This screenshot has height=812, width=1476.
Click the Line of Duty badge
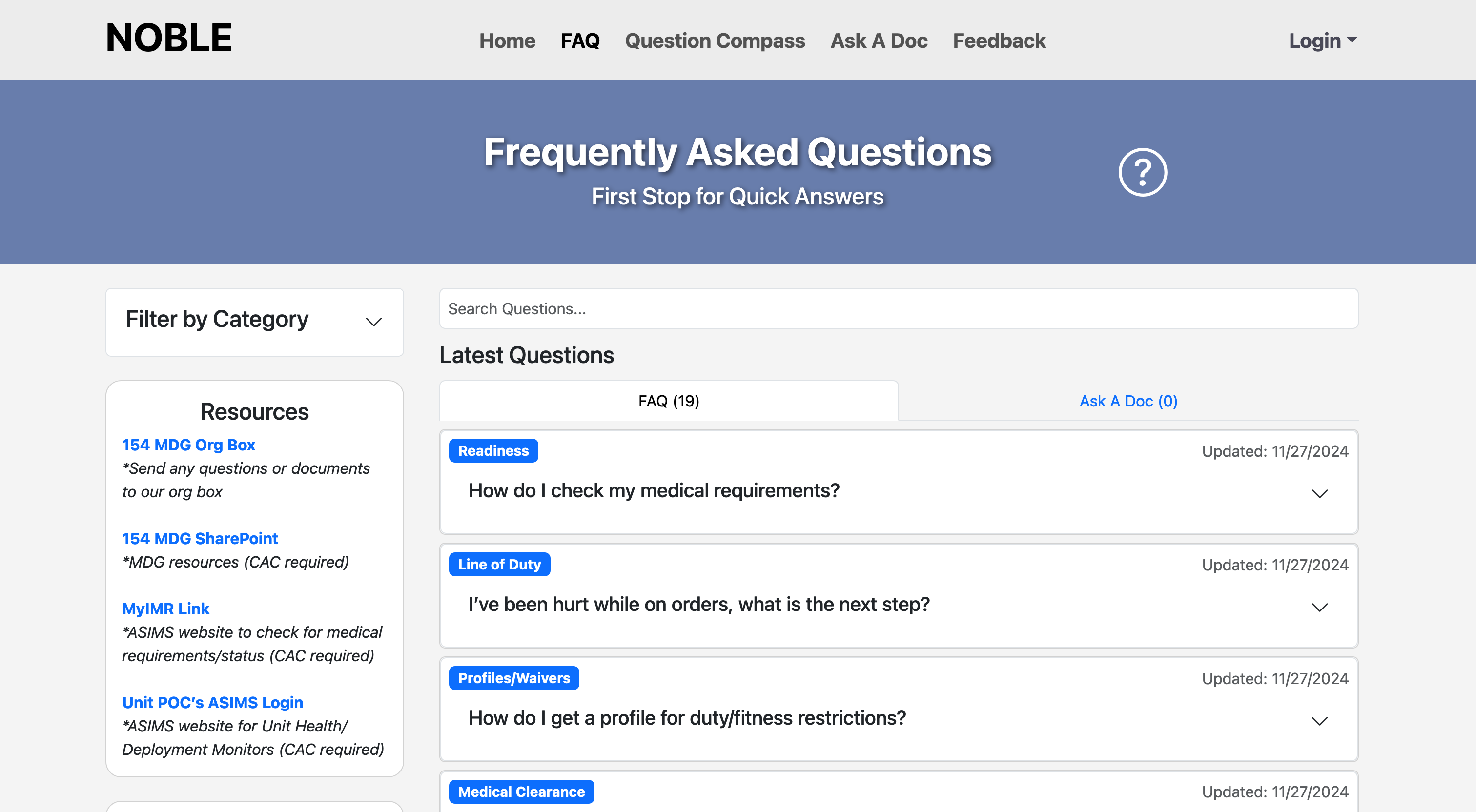[x=499, y=564]
